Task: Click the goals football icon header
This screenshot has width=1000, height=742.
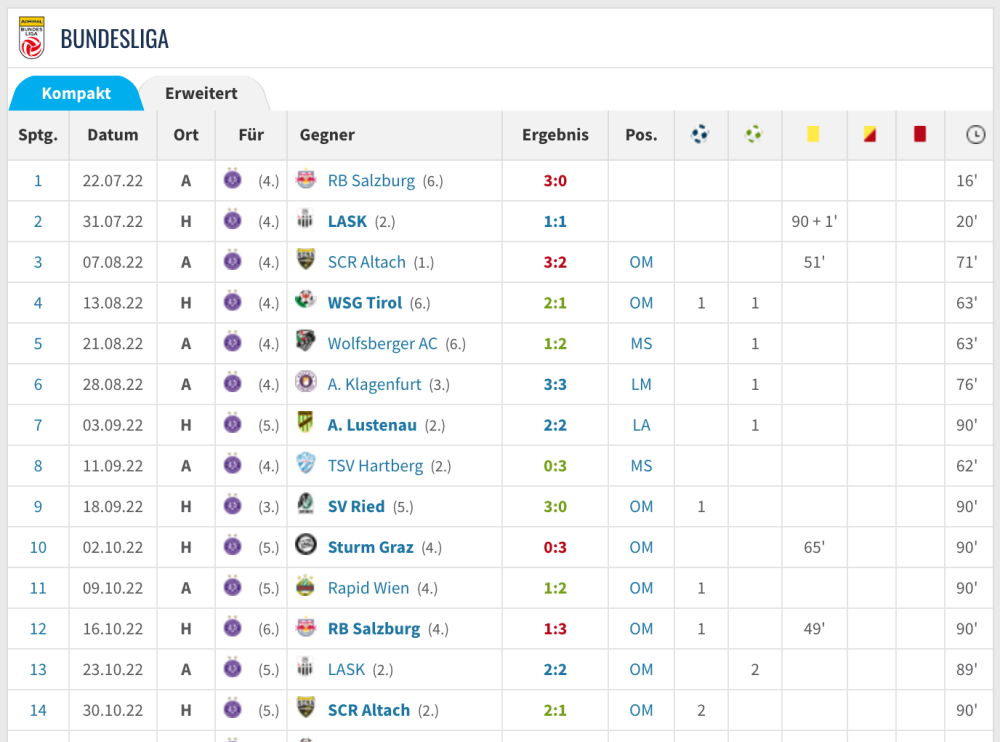Action: [x=700, y=134]
